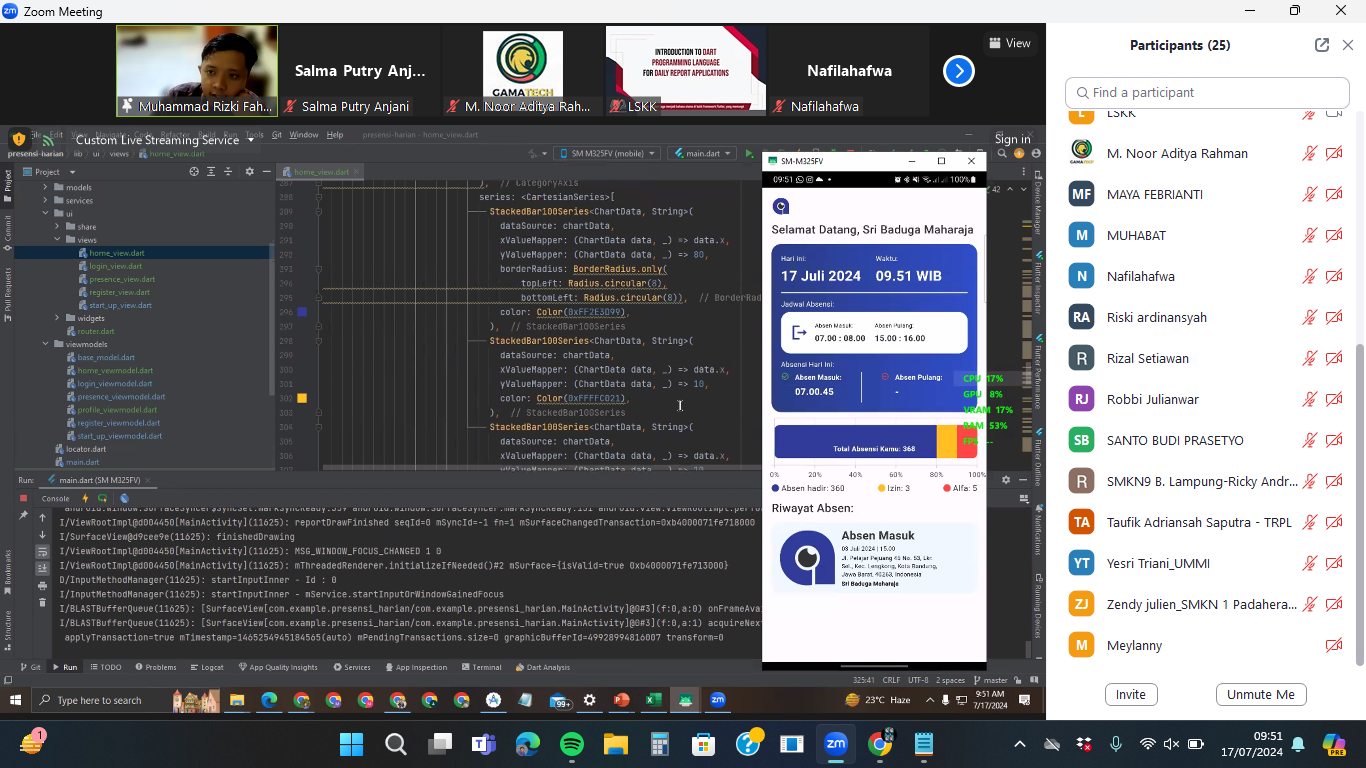Select participant Taufik Adriansah Saputra - TRPL
The width and height of the screenshot is (1366, 768).
coord(1205,522)
